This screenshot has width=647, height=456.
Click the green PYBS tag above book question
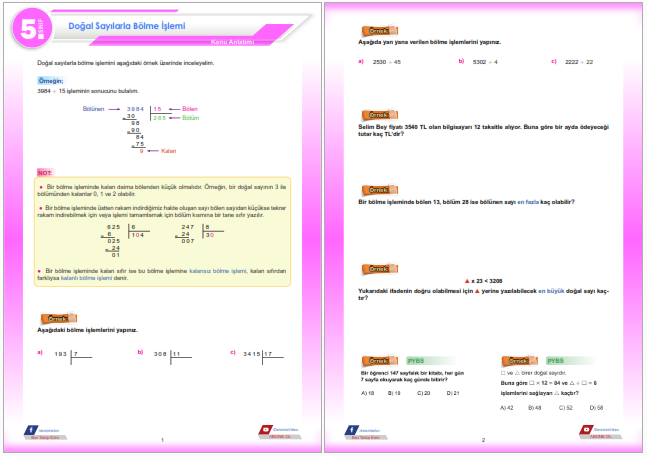(416, 361)
